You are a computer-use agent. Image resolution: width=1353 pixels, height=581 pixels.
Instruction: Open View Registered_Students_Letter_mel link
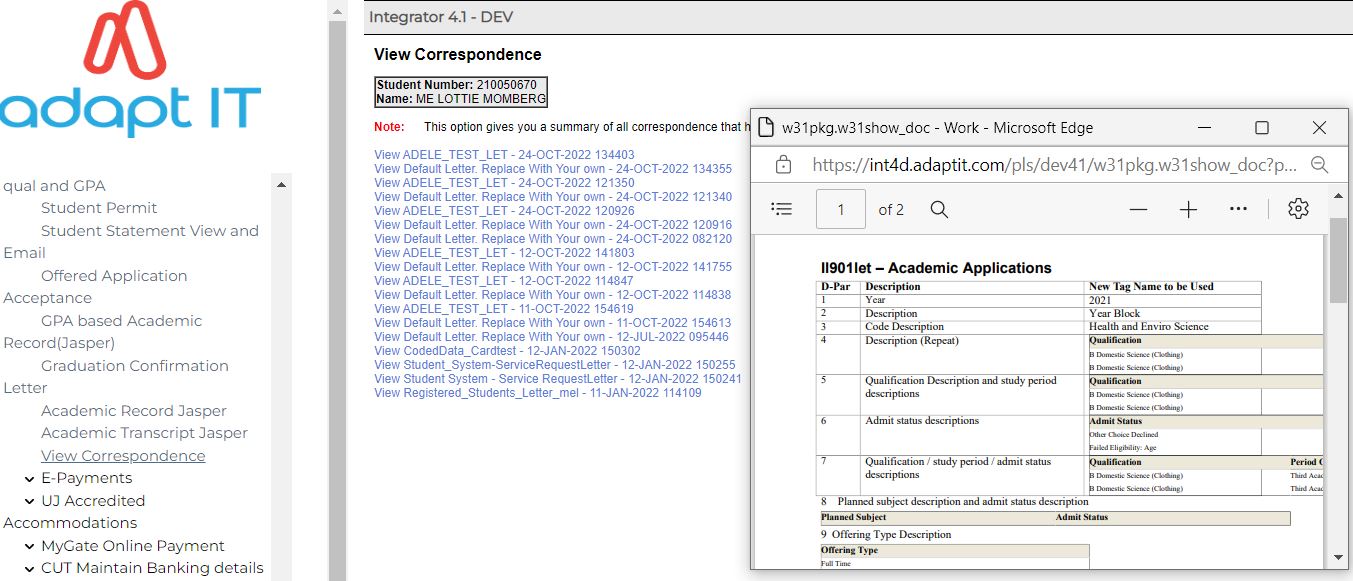point(537,393)
